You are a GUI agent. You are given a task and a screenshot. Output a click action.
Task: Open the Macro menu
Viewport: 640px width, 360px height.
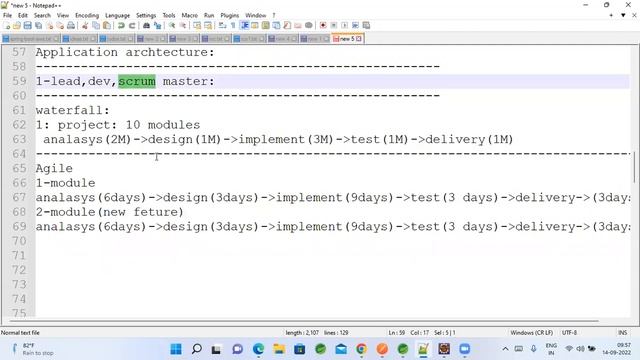(x=189, y=16)
